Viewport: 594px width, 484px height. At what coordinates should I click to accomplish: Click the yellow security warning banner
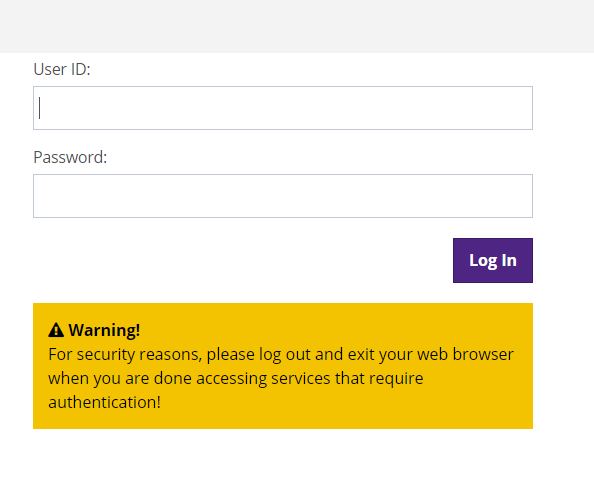283,366
